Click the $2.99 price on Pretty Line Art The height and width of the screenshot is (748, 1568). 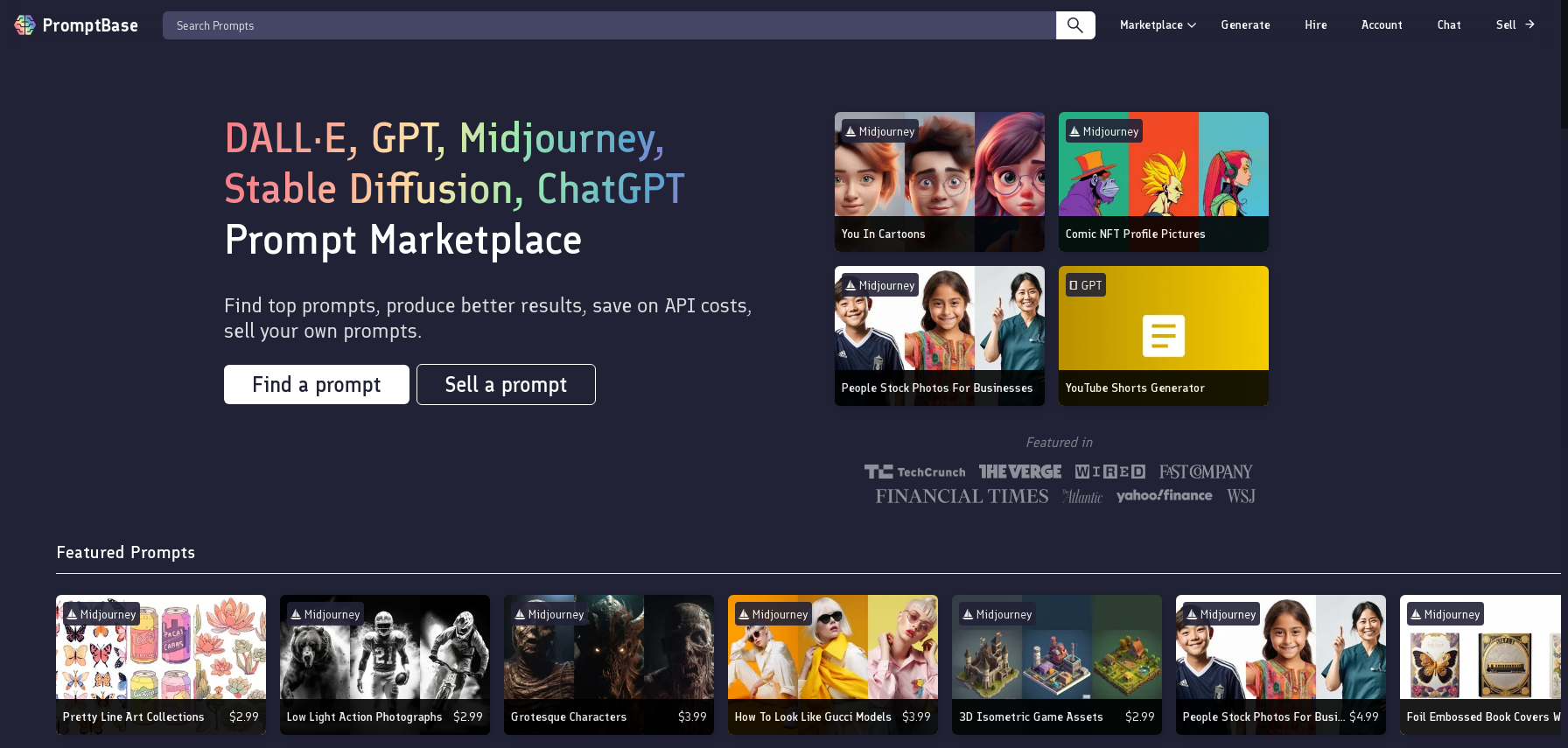point(244,717)
